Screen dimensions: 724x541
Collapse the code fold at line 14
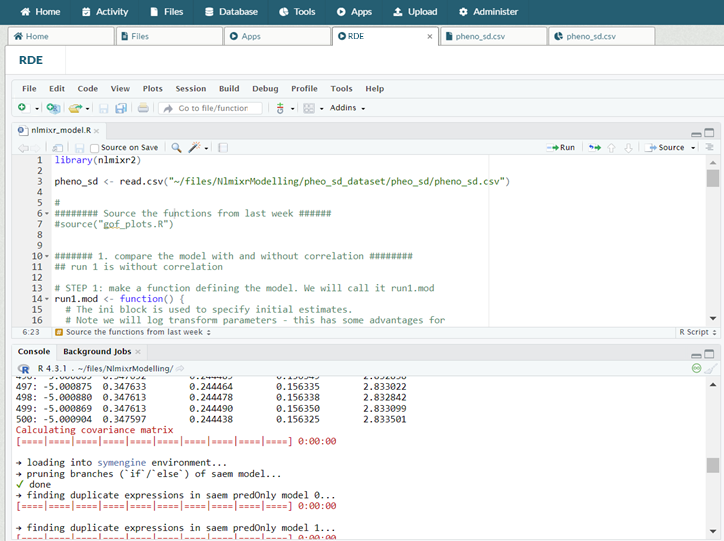point(46,299)
